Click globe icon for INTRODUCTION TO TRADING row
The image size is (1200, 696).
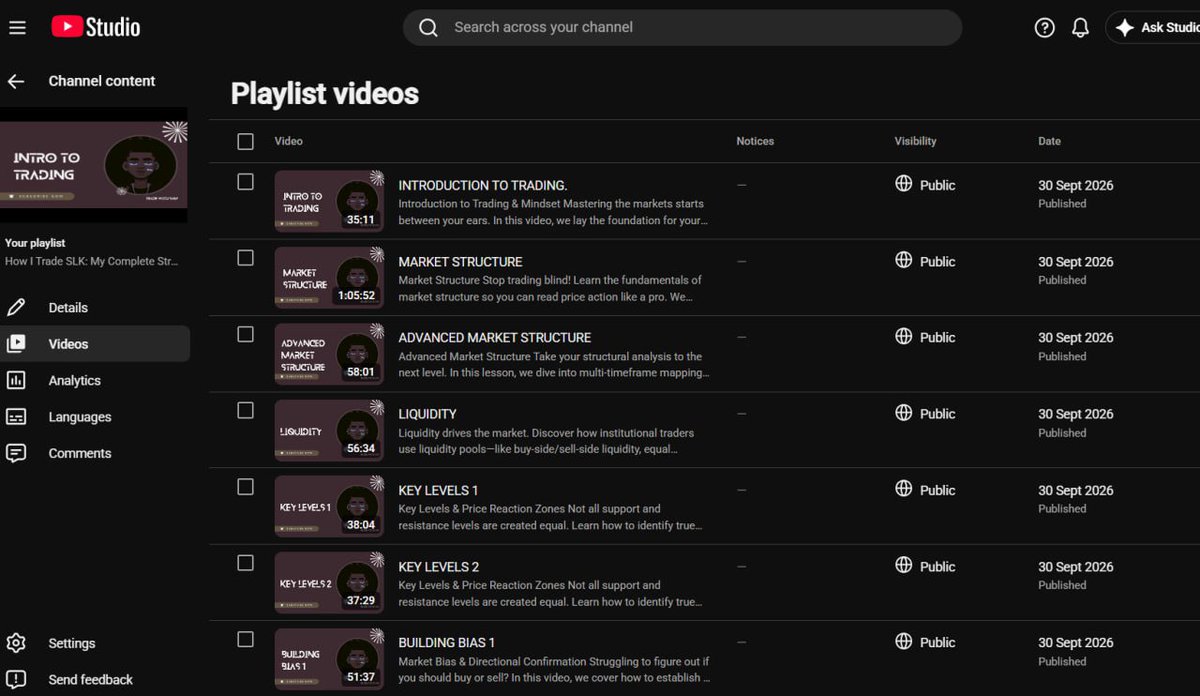904,184
